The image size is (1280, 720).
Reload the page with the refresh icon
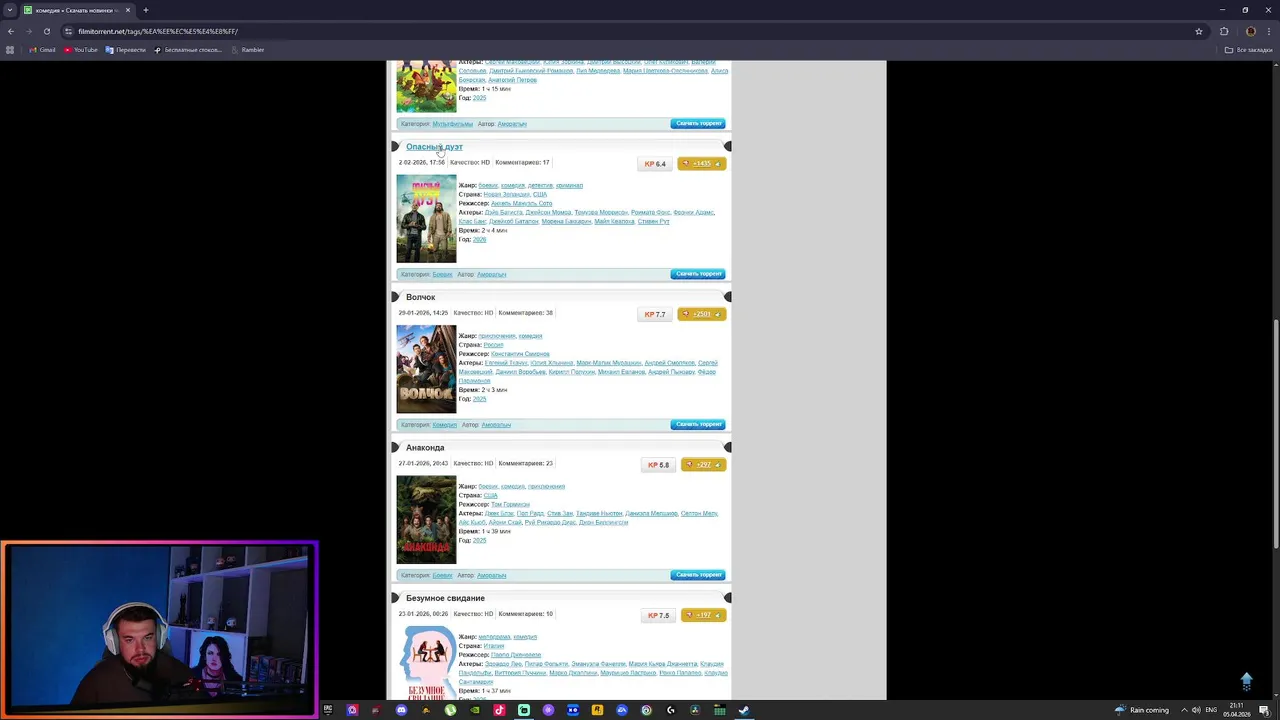coord(46,31)
